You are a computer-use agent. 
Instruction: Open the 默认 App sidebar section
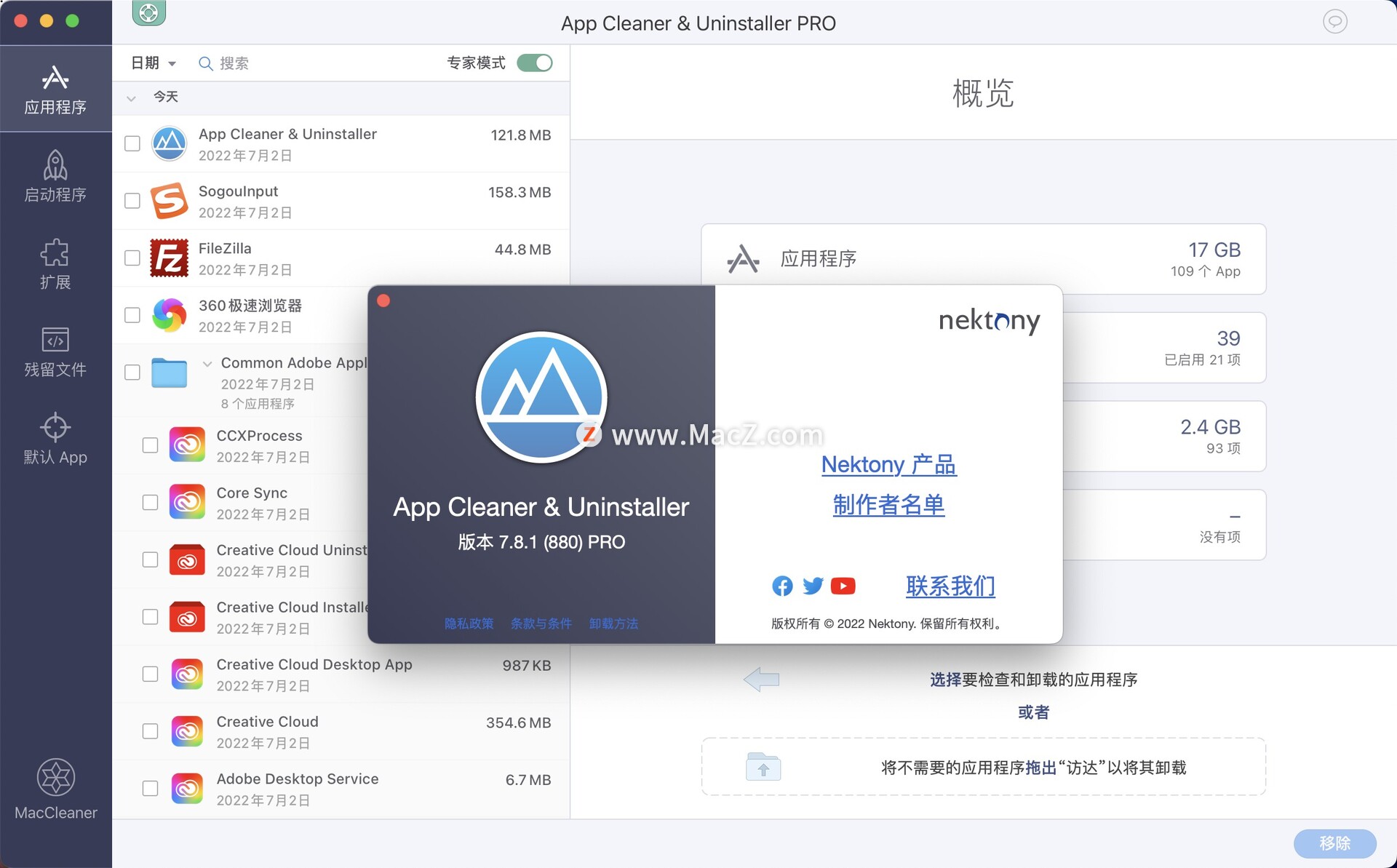[55, 439]
